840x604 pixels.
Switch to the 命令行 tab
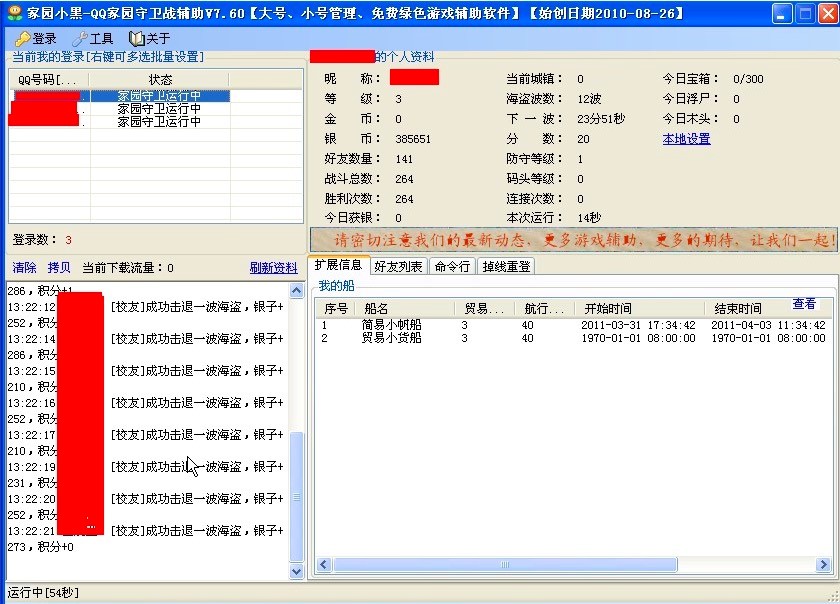point(452,266)
